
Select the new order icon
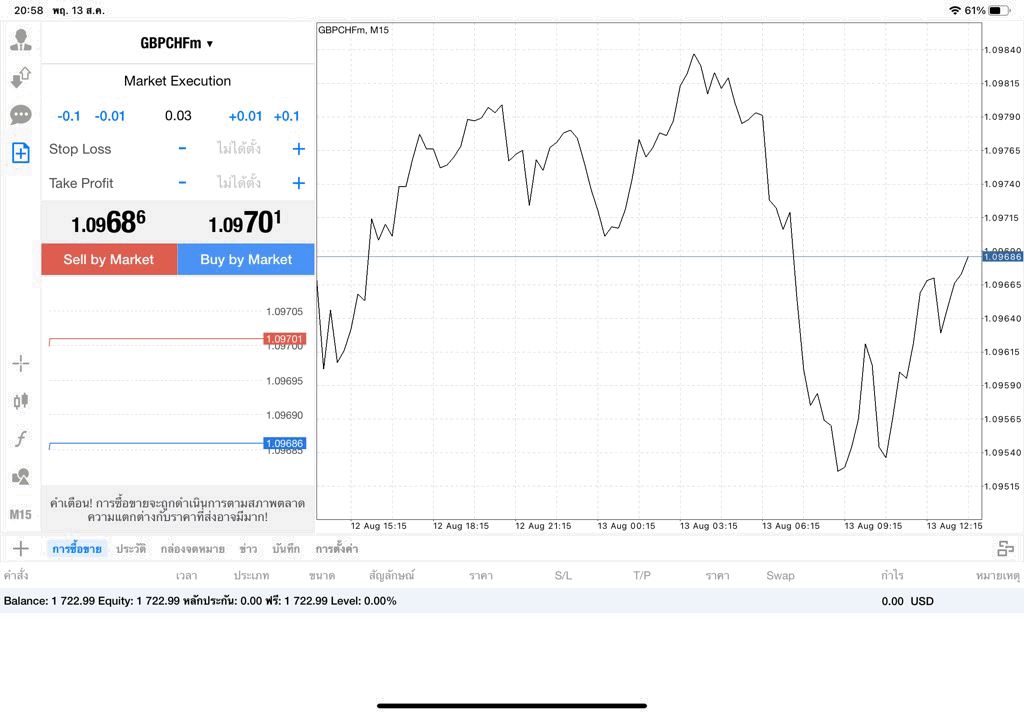[21, 153]
